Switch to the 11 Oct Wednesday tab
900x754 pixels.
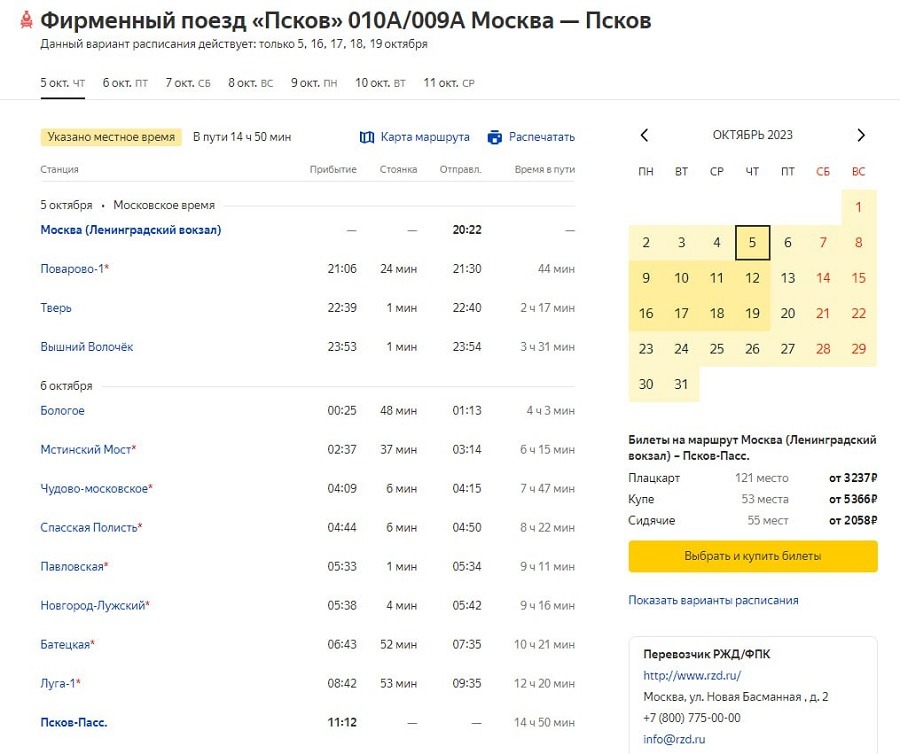point(449,83)
